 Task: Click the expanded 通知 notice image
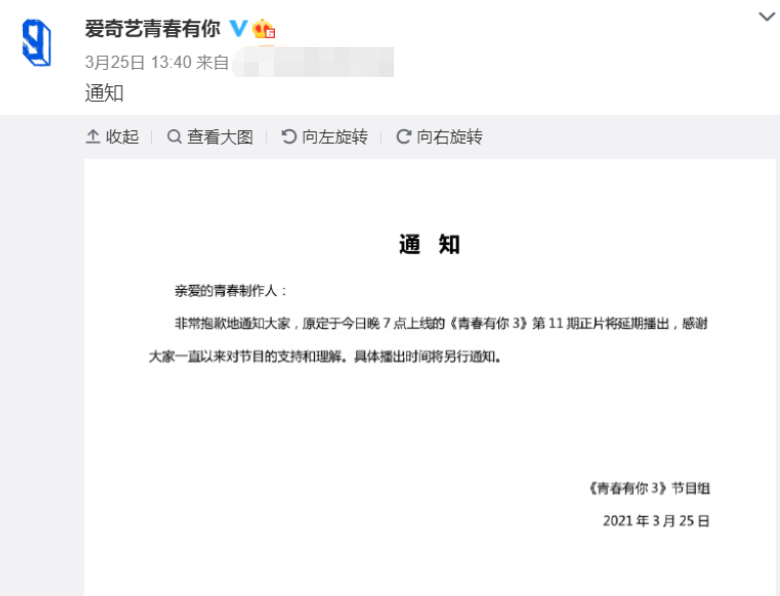(x=430, y=377)
